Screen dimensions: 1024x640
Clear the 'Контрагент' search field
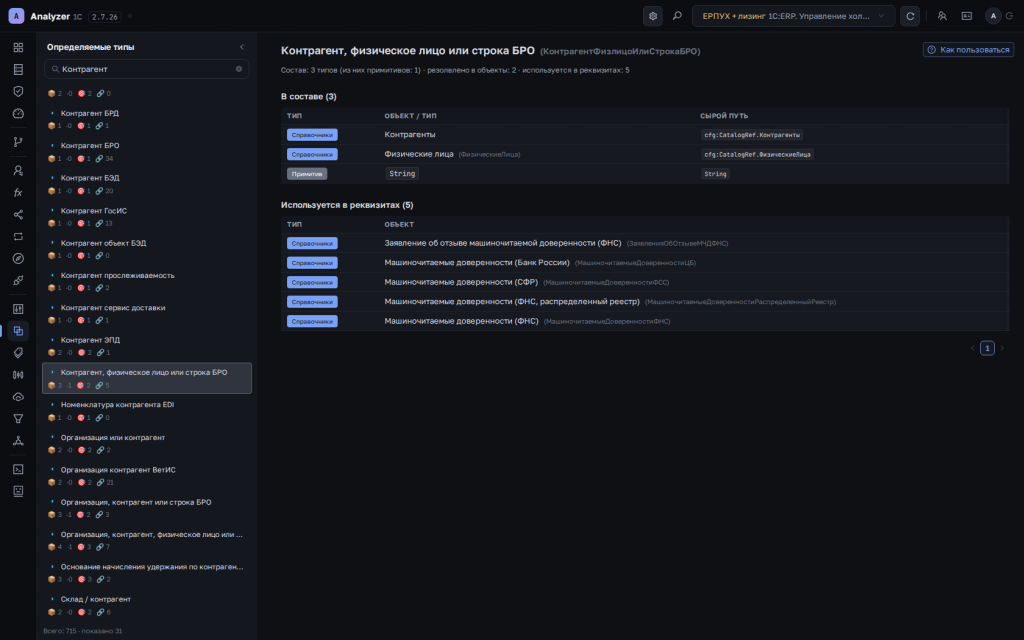(x=238, y=69)
